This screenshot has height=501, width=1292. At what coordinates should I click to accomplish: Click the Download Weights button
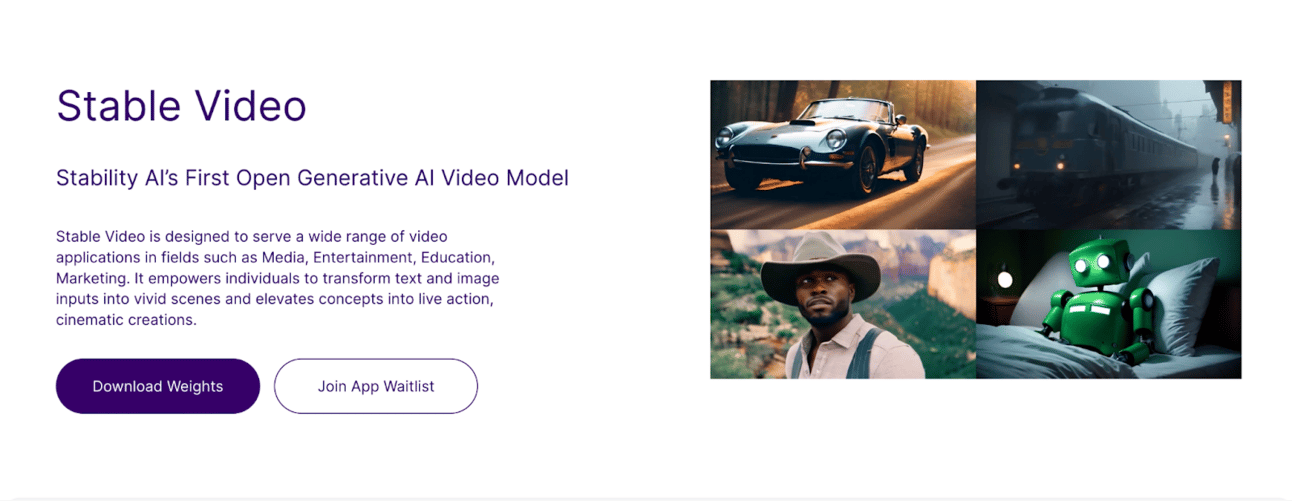[158, 386]
